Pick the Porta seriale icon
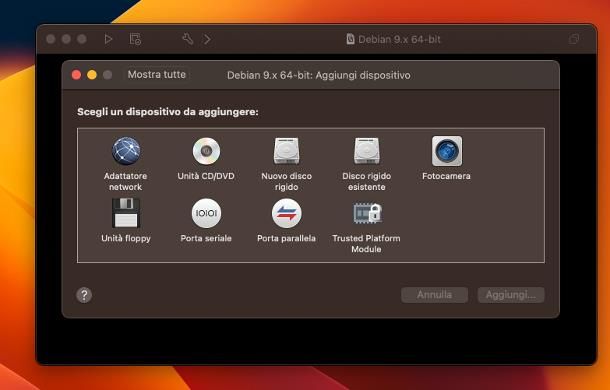610x390 pixels. (206, 213)
